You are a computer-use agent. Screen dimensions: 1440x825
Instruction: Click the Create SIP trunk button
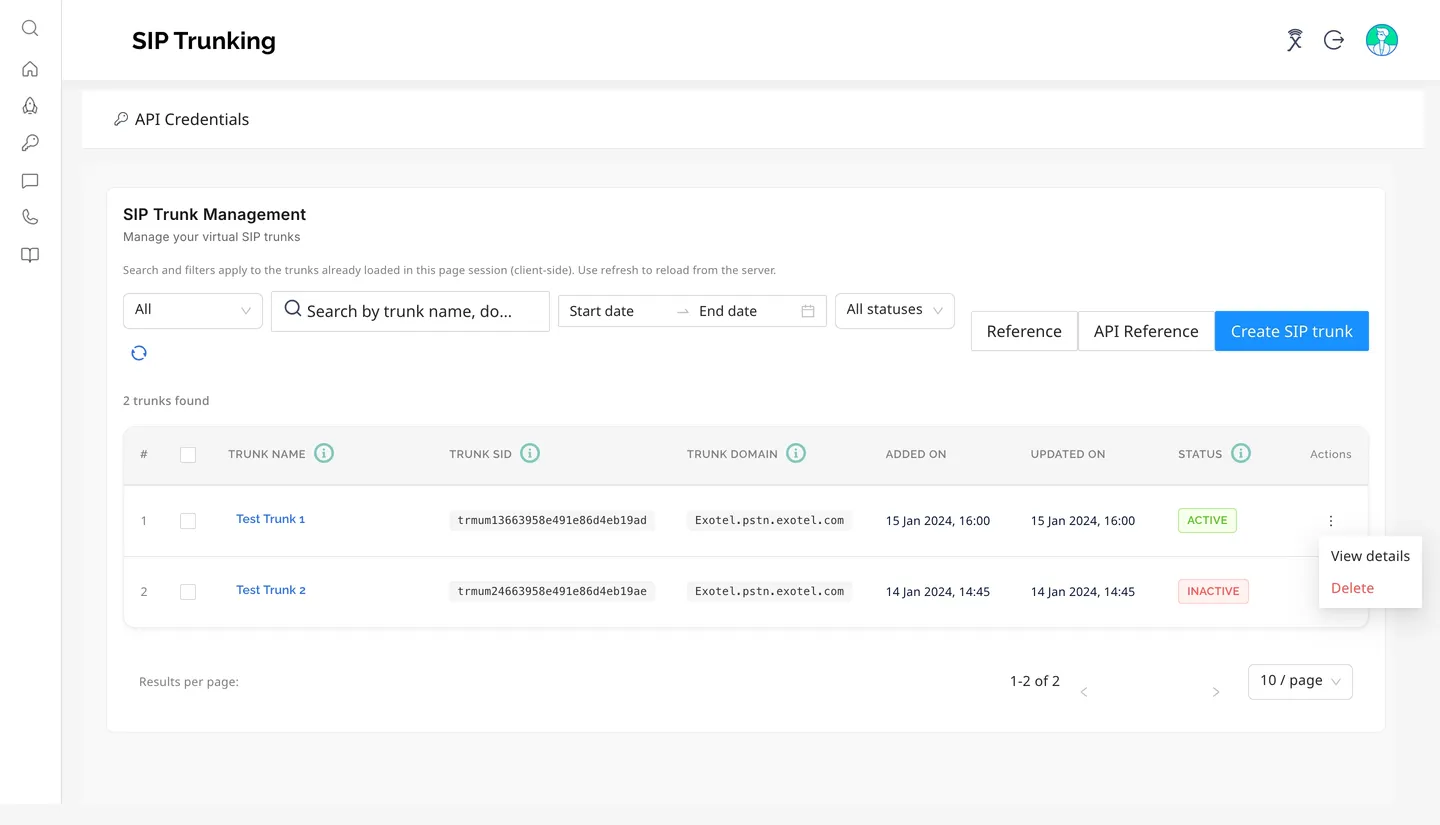(1292, 331)
